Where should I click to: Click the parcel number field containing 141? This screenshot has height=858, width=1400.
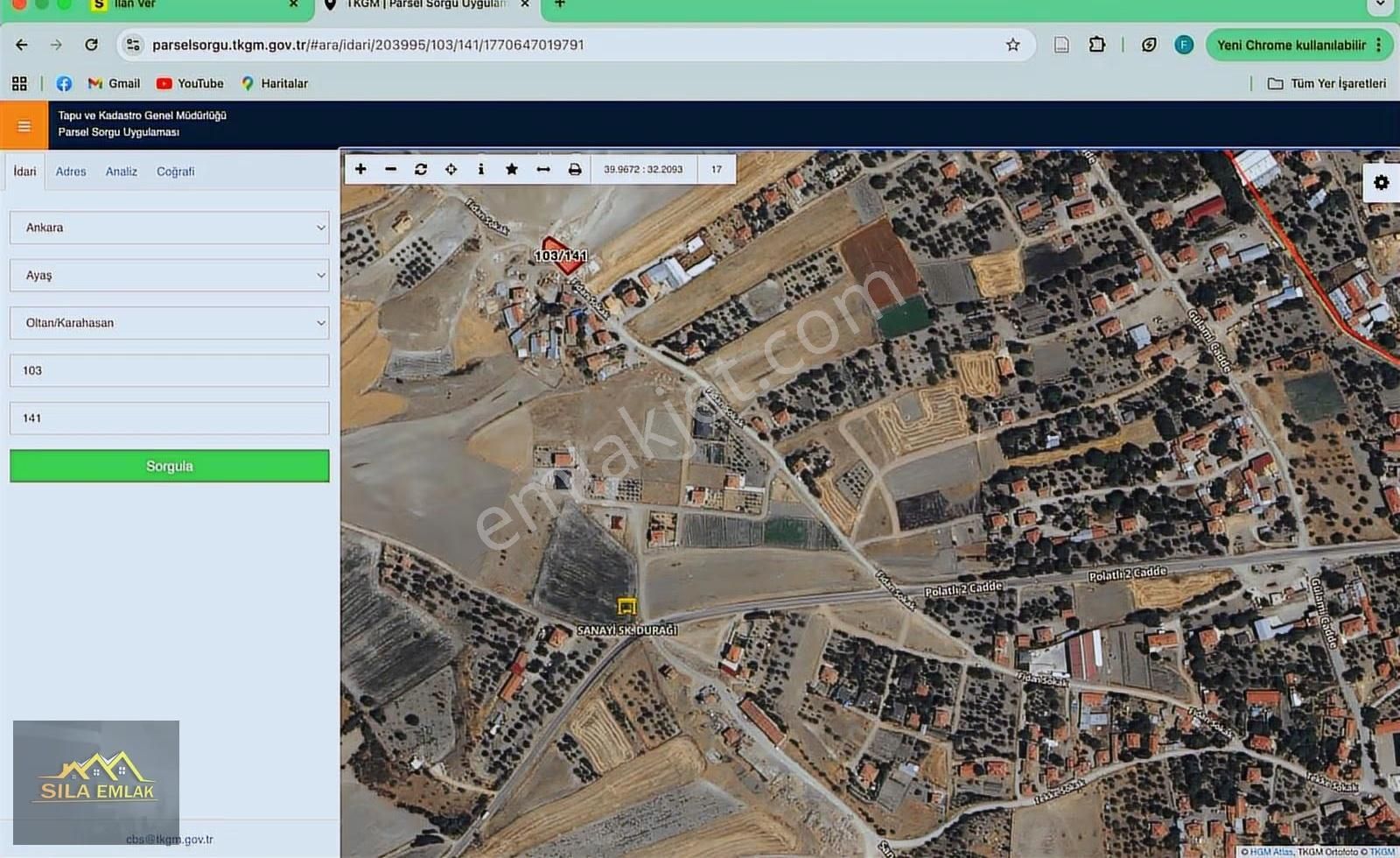click(x=170, y=418)
